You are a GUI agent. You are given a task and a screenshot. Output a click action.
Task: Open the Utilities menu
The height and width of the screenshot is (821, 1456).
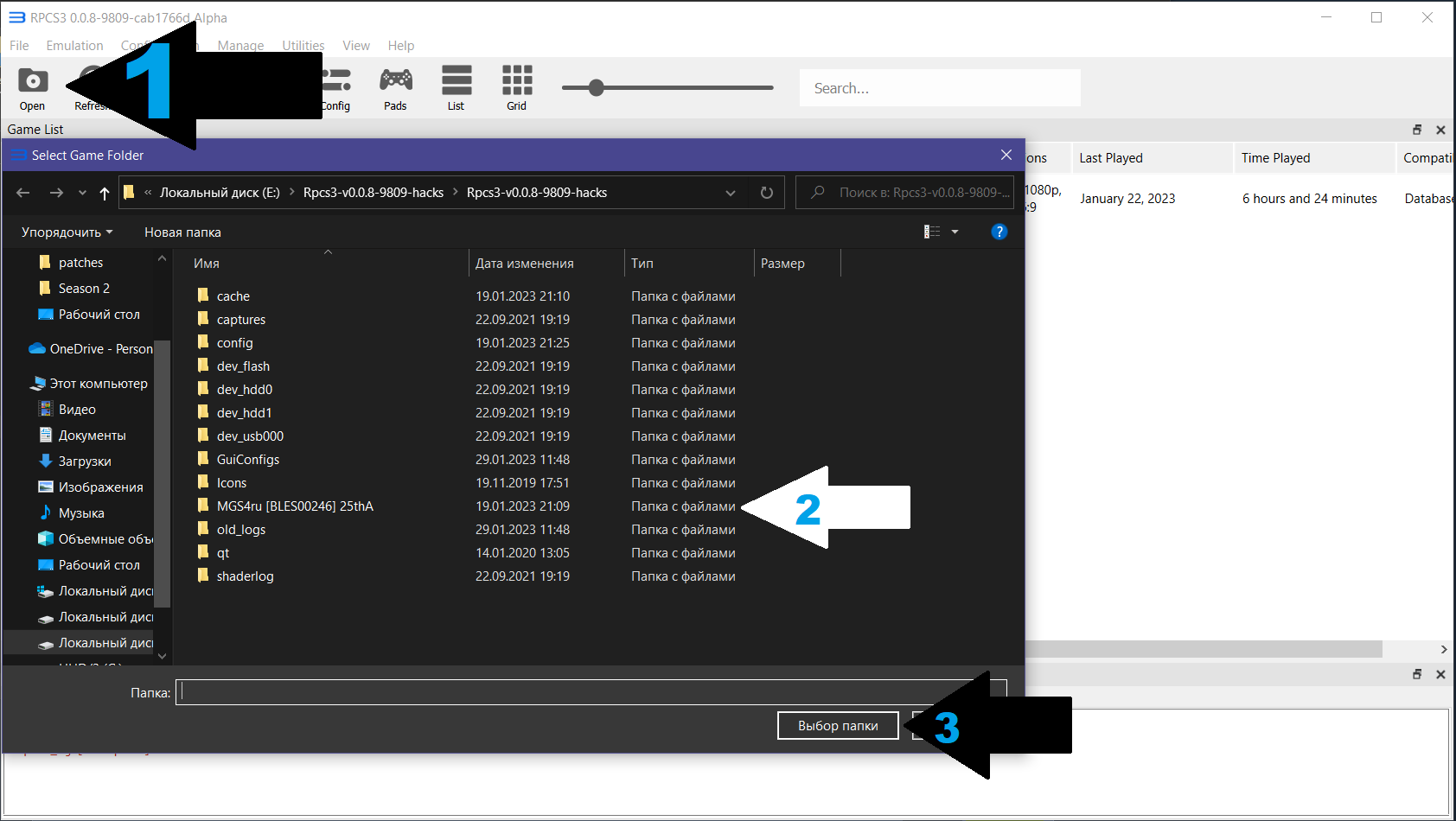point(303,46)
